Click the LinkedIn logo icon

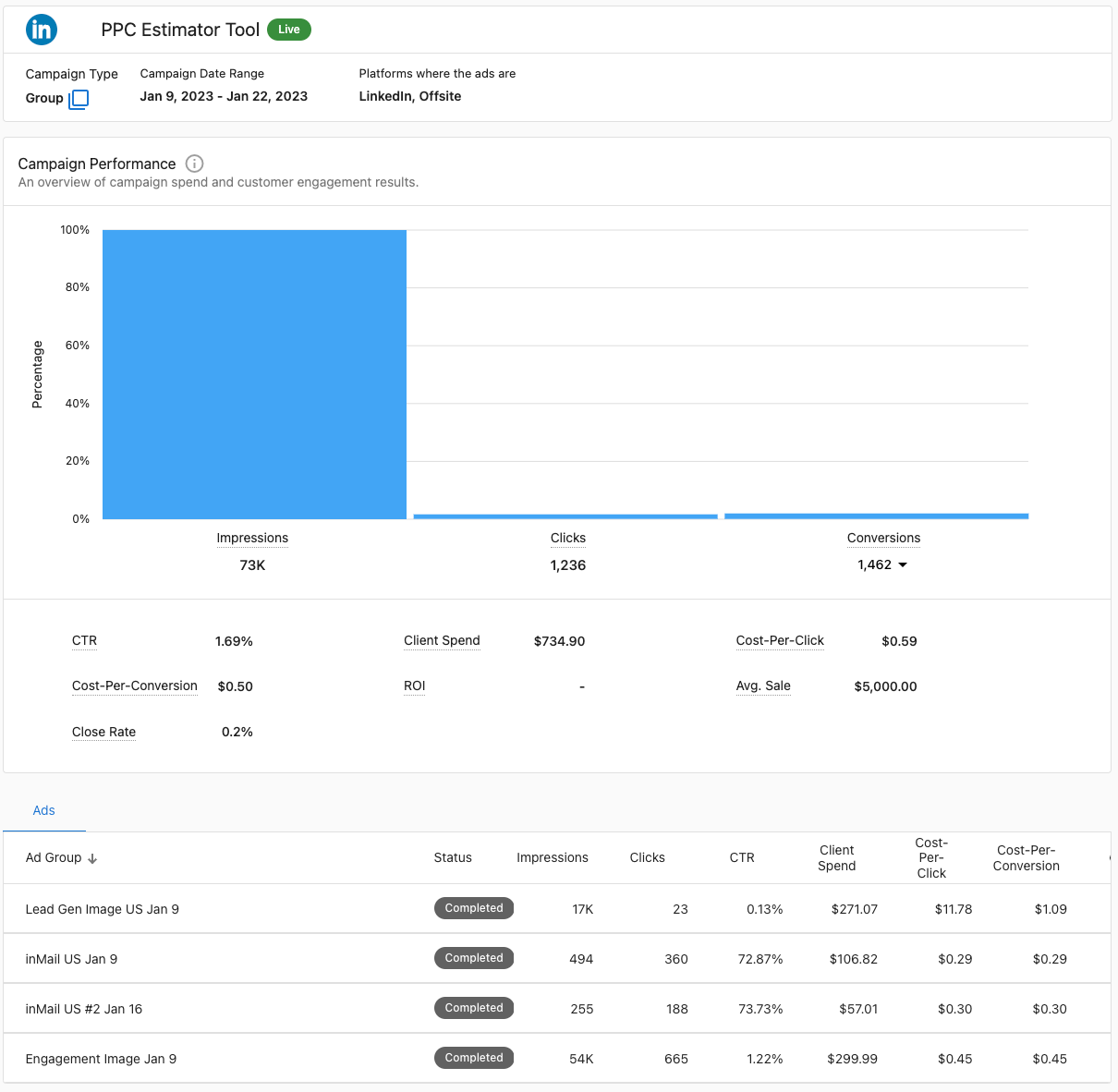41,29
